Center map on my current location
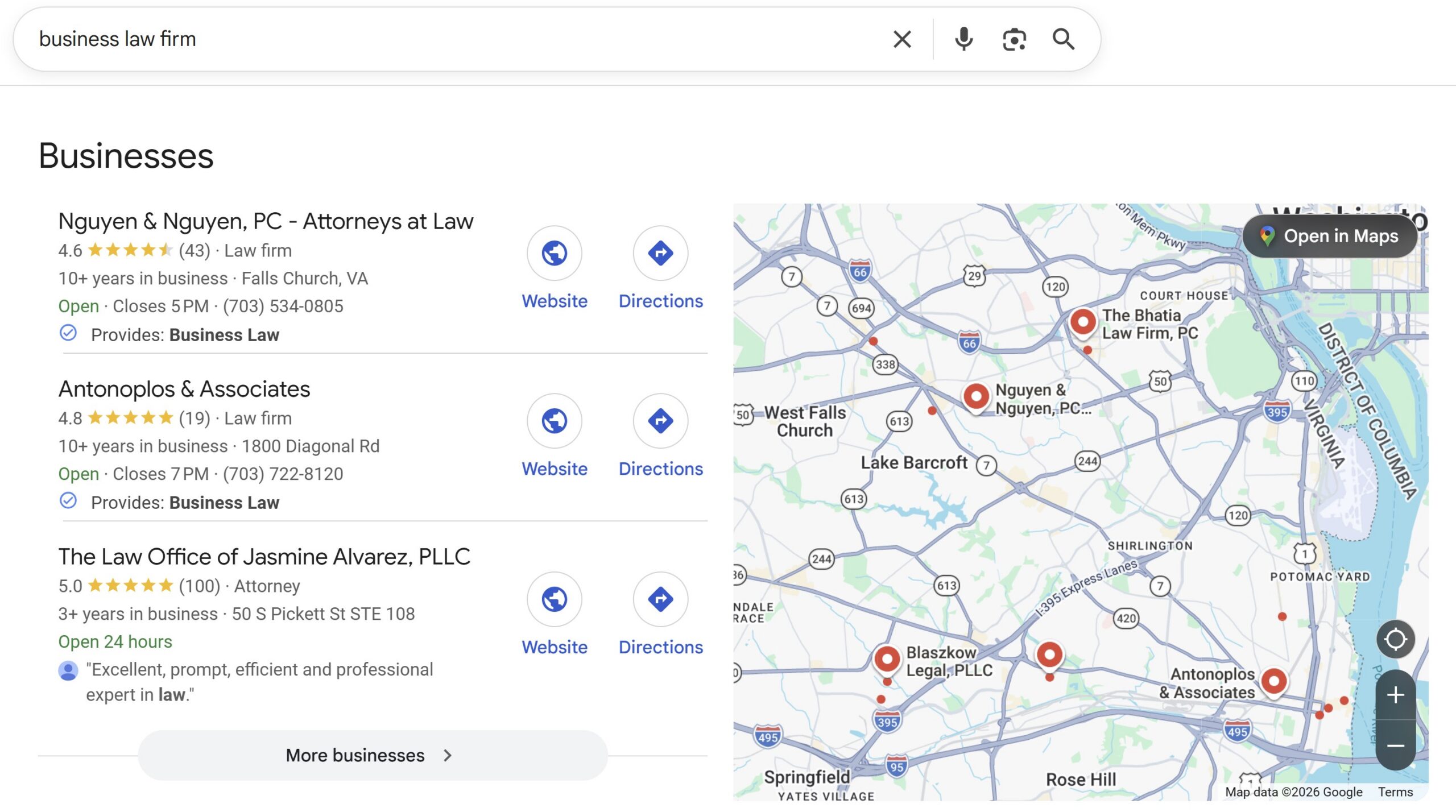This screenshot has height=812, width=1456. point(1395,639)
